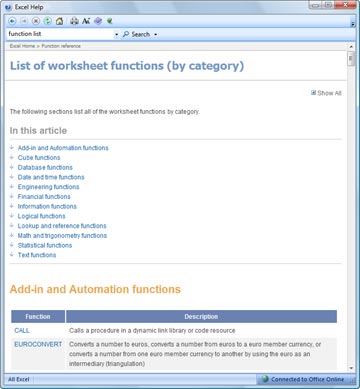Jump to Date and time functions

coord(51,177)
